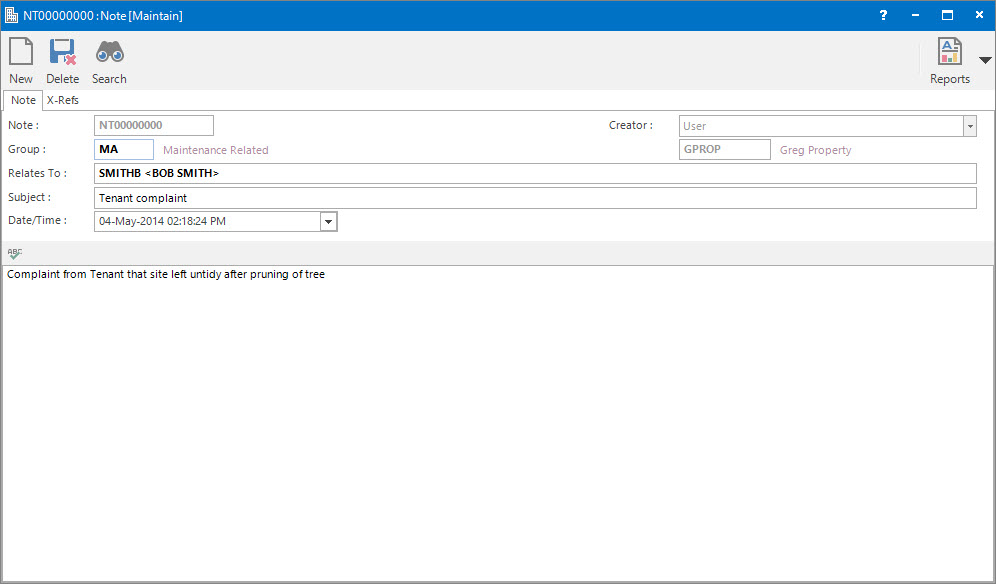Click the Subject field Tenant complaint

[x=535, y=198]
